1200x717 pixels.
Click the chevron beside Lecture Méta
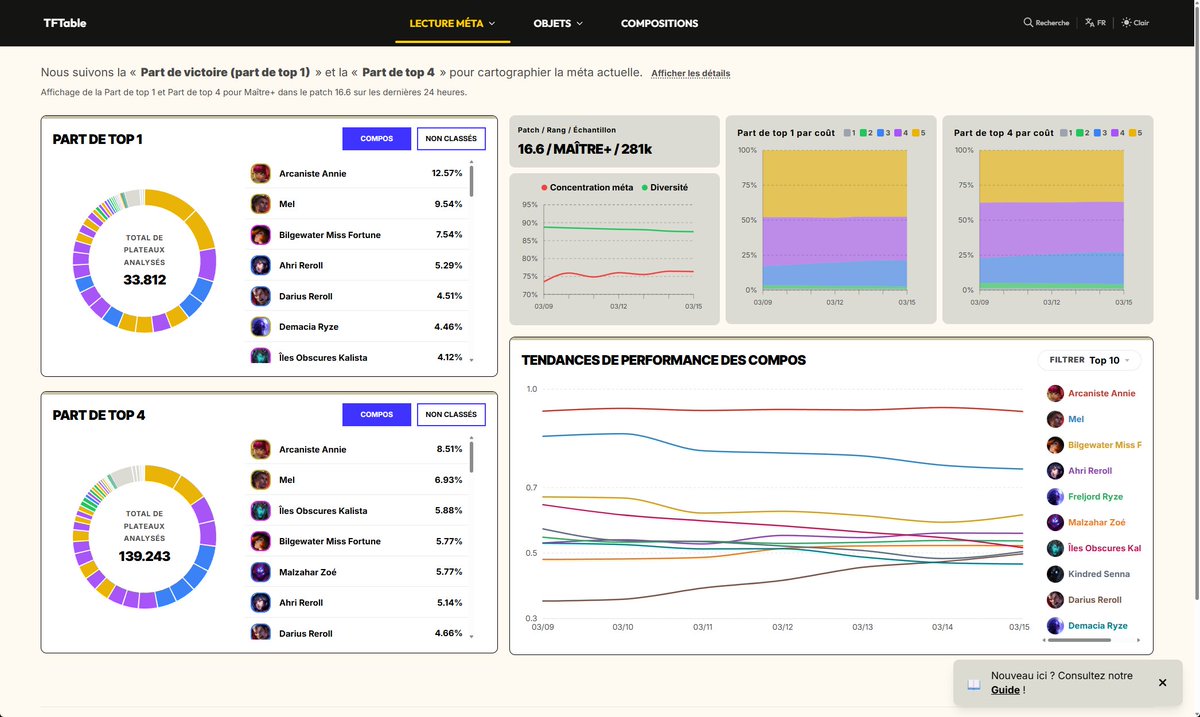tap(492, 23)
